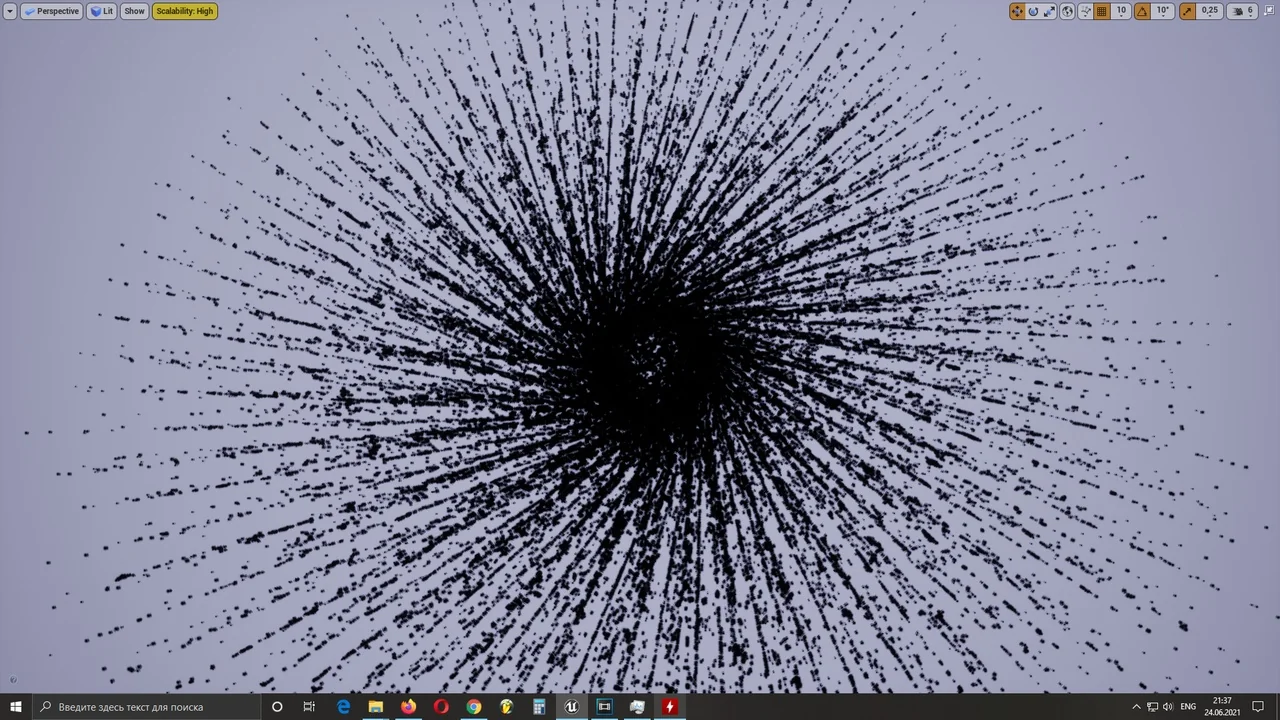This screenshot has width=1280, height=720.
Task: Open Firefox from the taskbar
Action: [408, 707]
